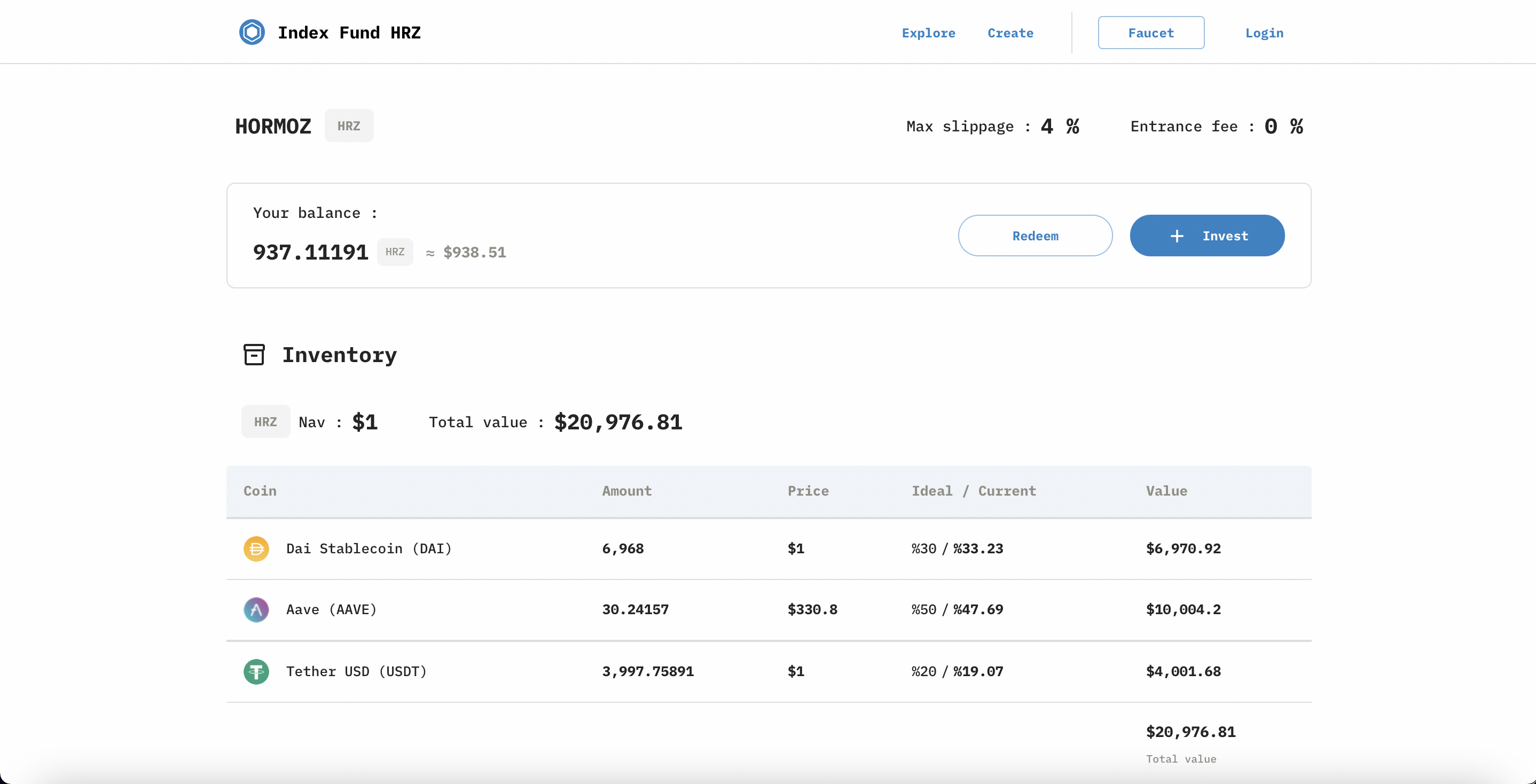The image size is (1536, 784).
Task: Click the Inventory archive box icon
Action: 254,354
